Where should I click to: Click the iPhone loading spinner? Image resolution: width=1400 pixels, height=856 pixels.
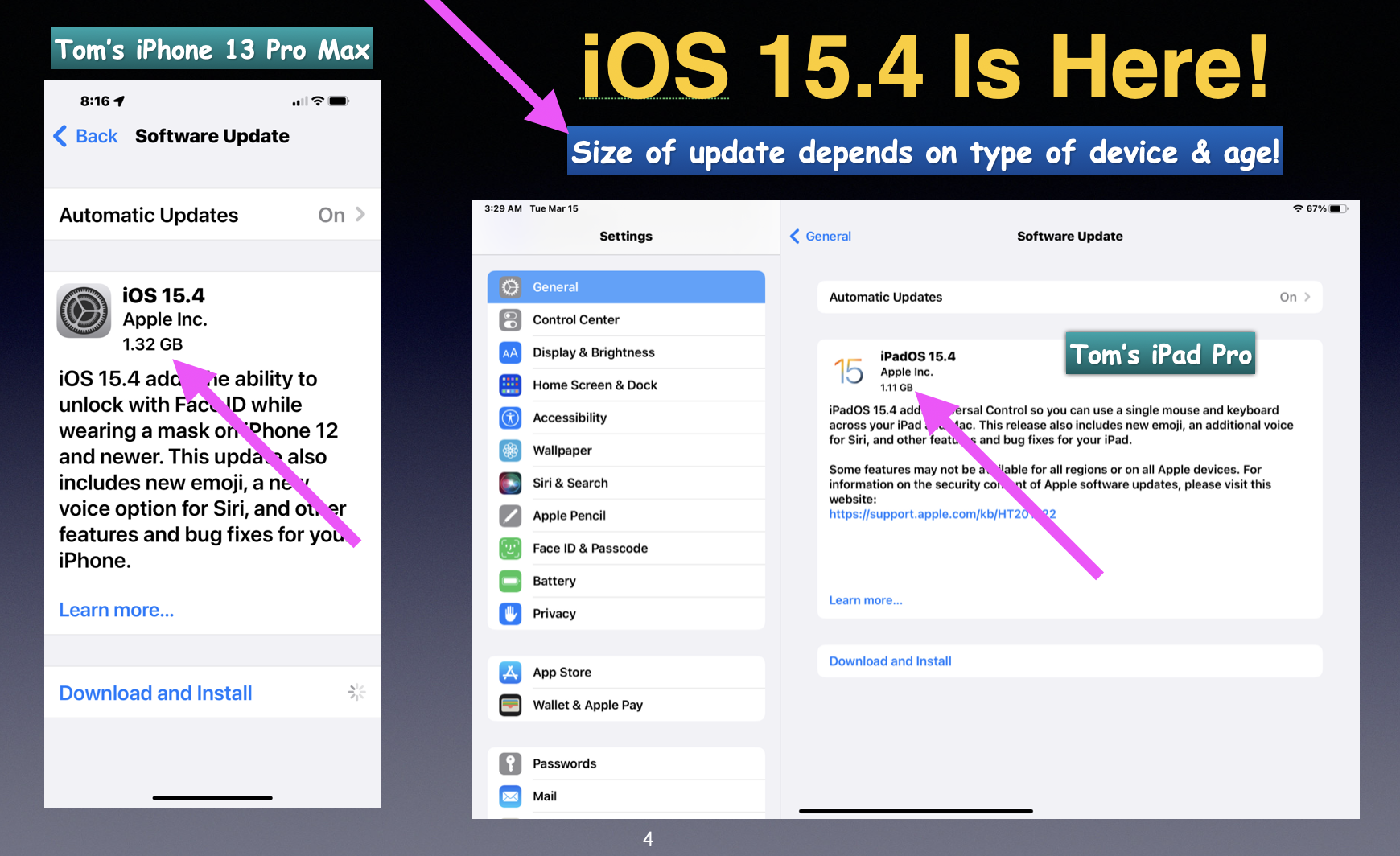click(x=356, y=692)
